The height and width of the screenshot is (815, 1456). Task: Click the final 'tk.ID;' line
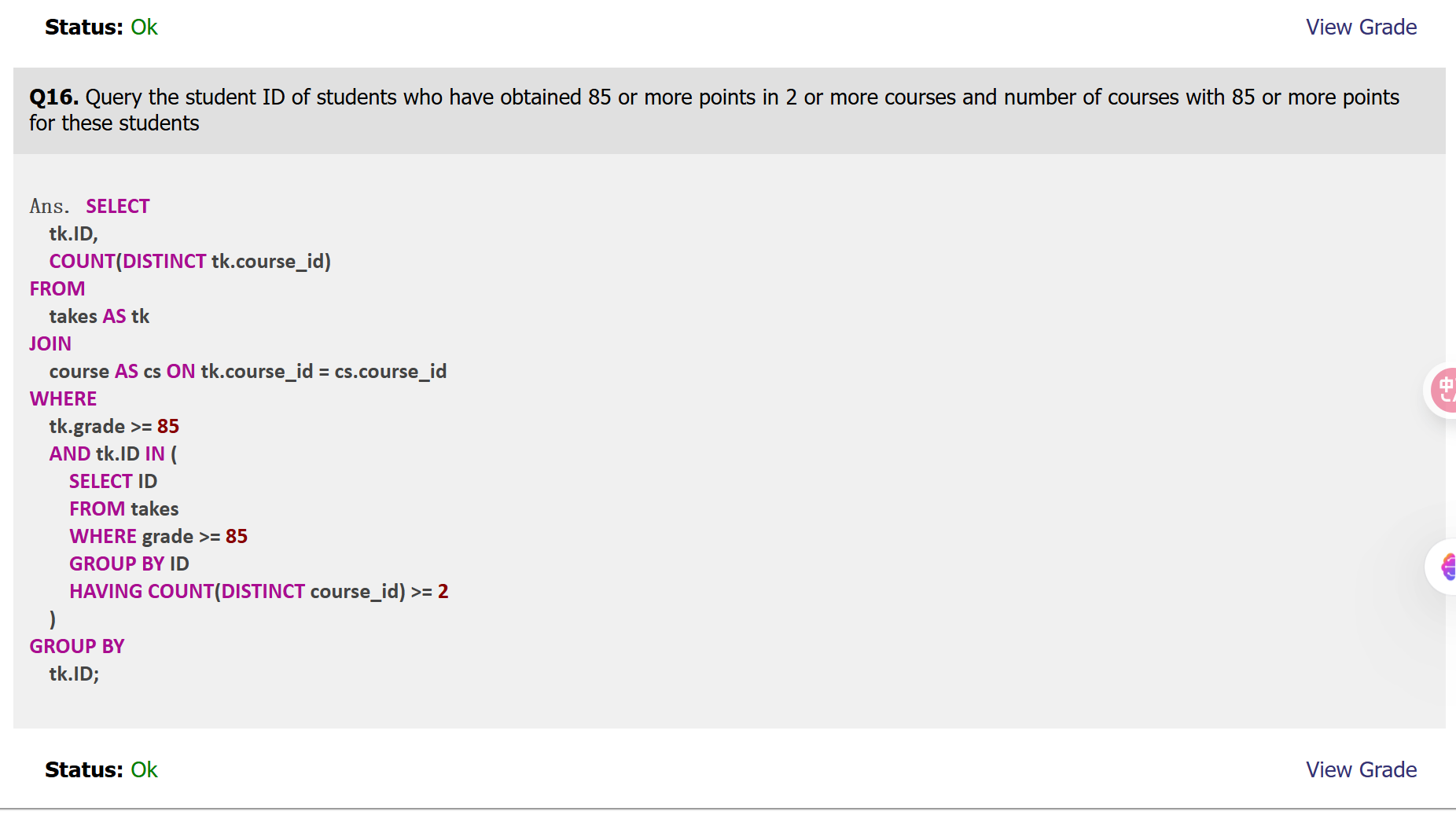[x=74, y=674]
